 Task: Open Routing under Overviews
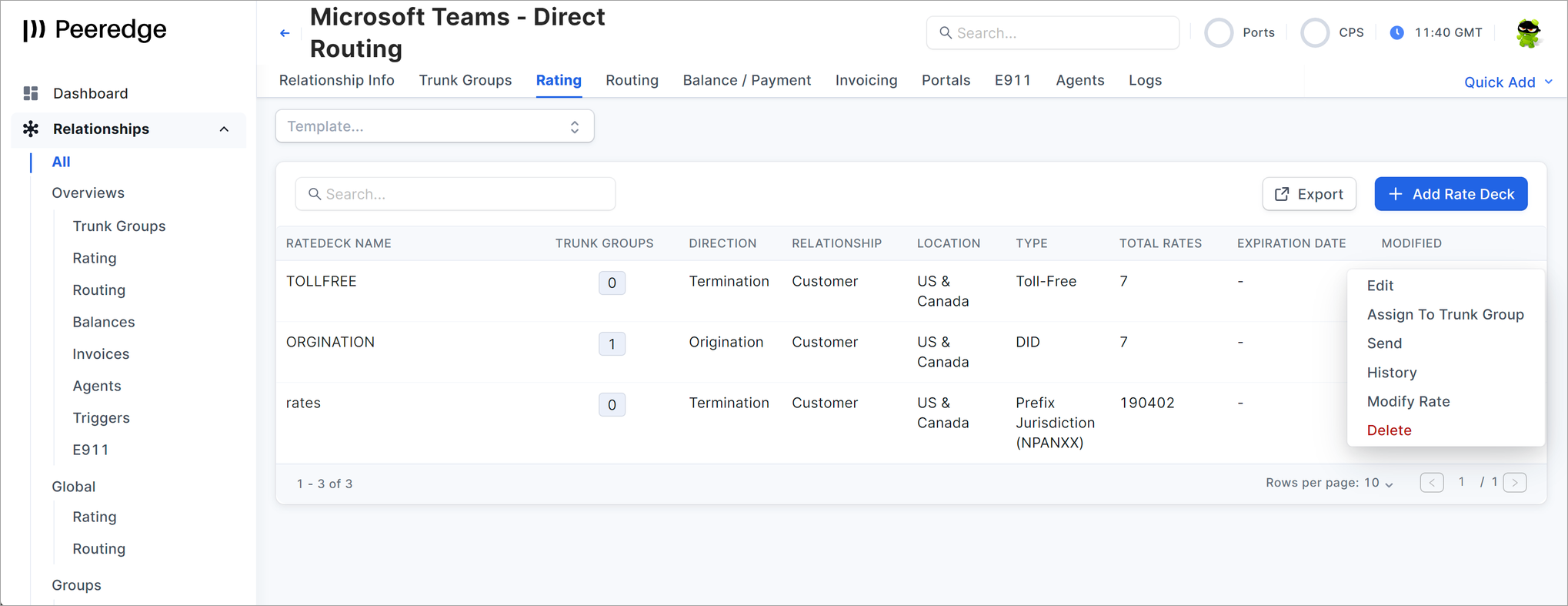98,290
